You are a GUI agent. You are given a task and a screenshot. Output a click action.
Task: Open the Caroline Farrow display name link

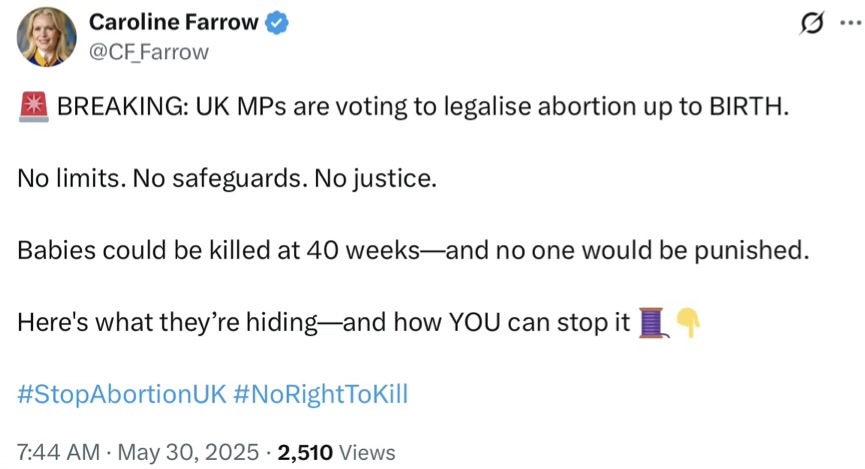point(173,22)
